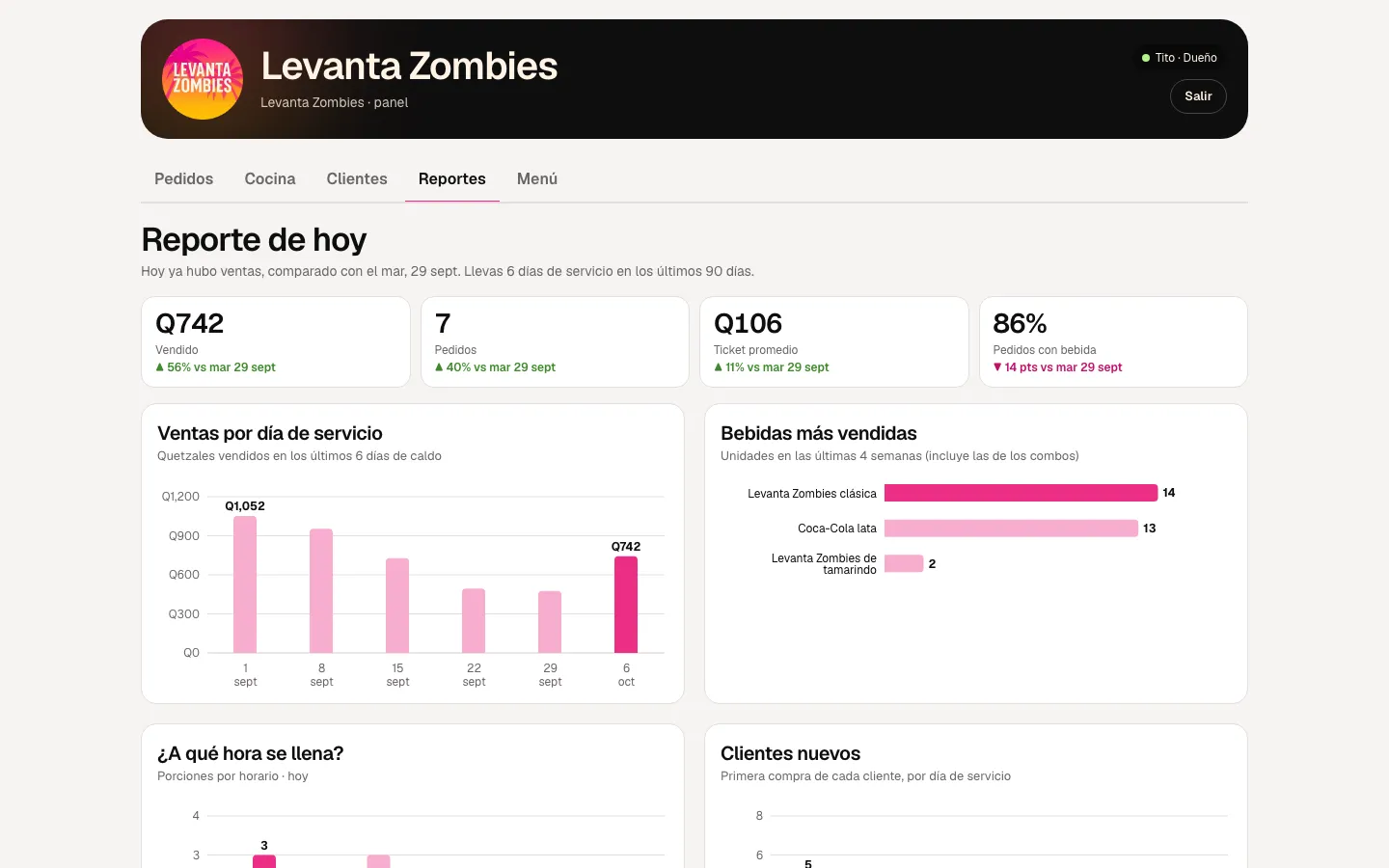Click the Q1,052 bar label

[x=245, y=506]
